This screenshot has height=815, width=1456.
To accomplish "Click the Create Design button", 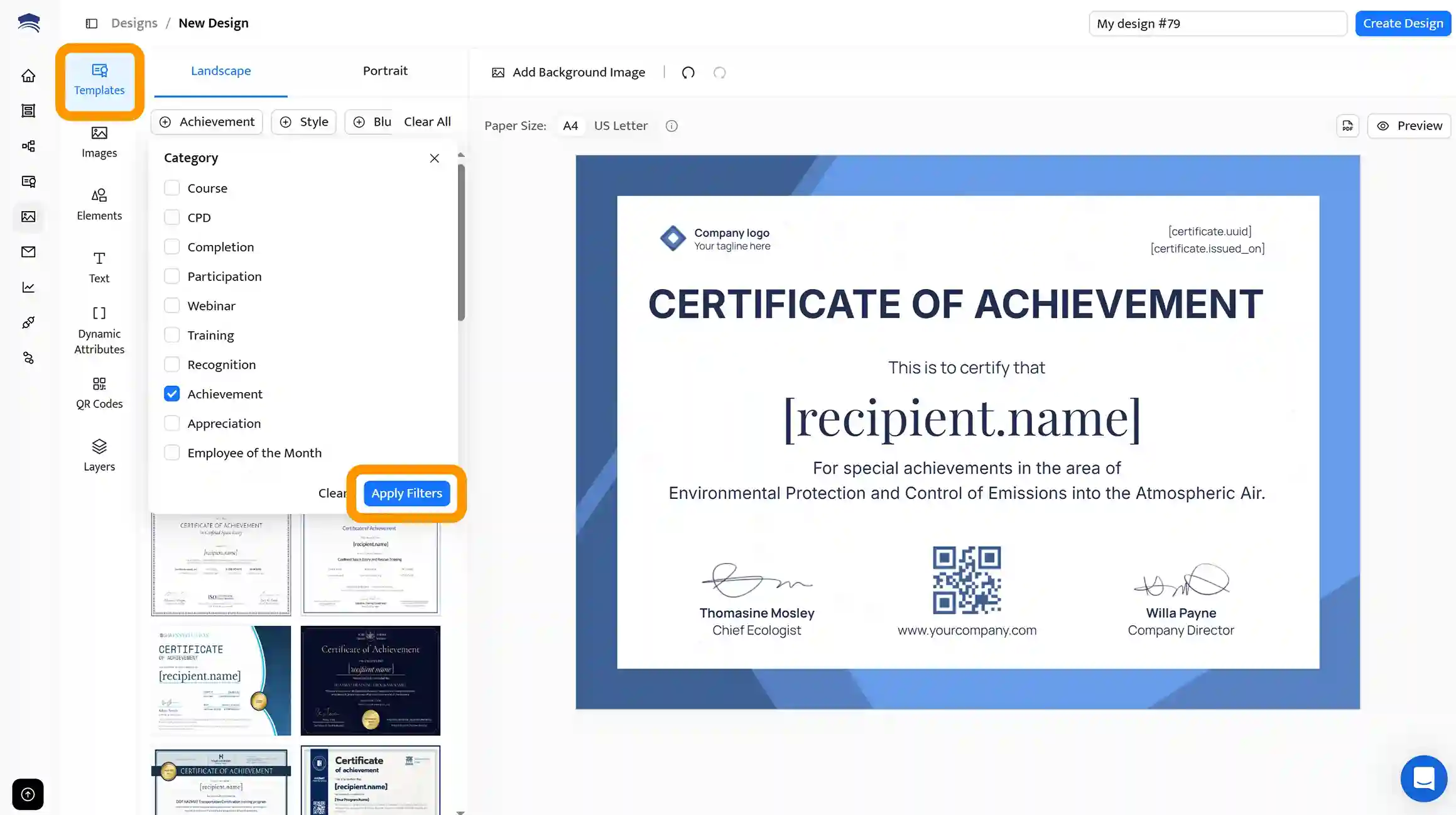I will tap(1403, 23).
